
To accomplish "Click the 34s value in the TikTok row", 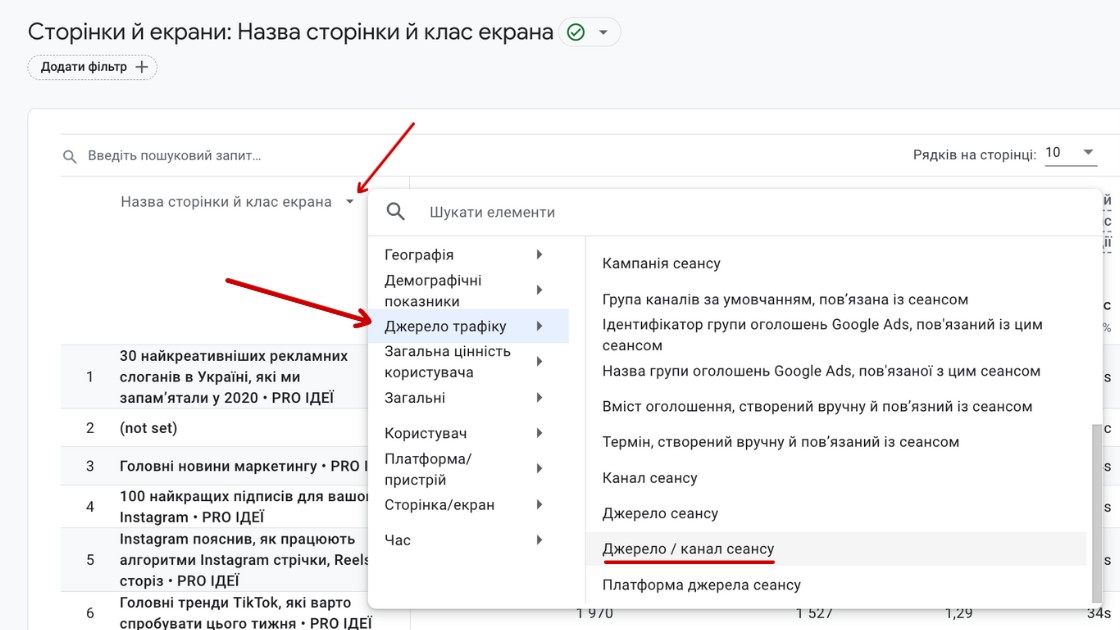I will (x=1099, y=614).
